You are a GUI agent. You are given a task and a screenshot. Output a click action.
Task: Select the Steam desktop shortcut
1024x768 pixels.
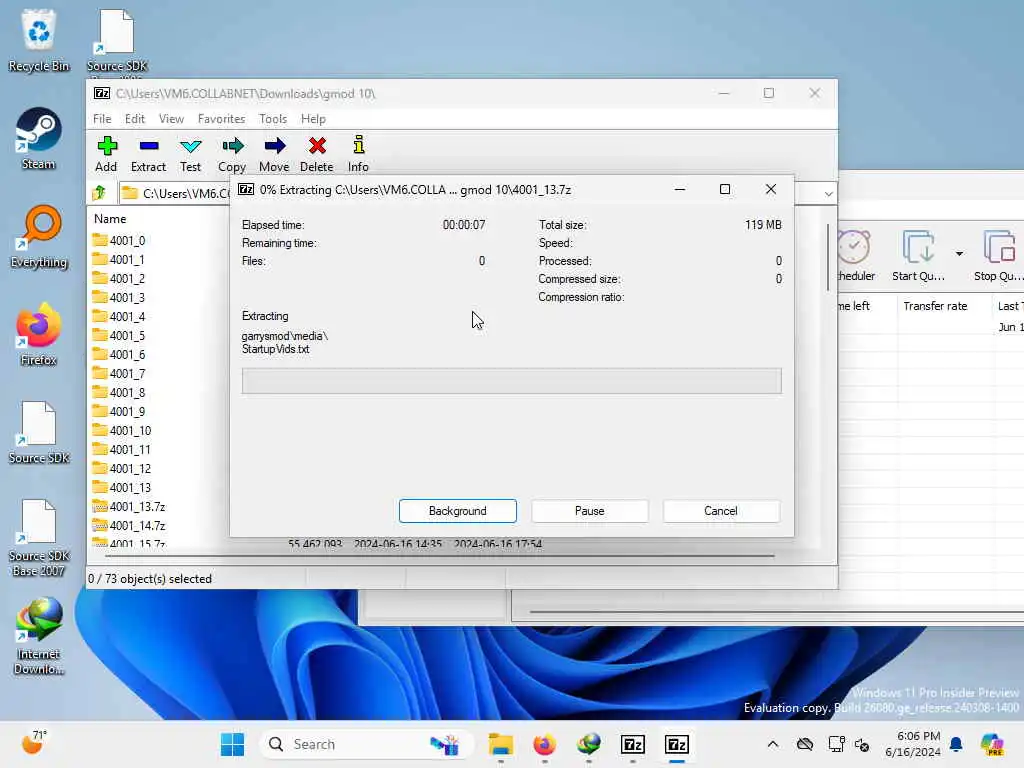point(39,139)
